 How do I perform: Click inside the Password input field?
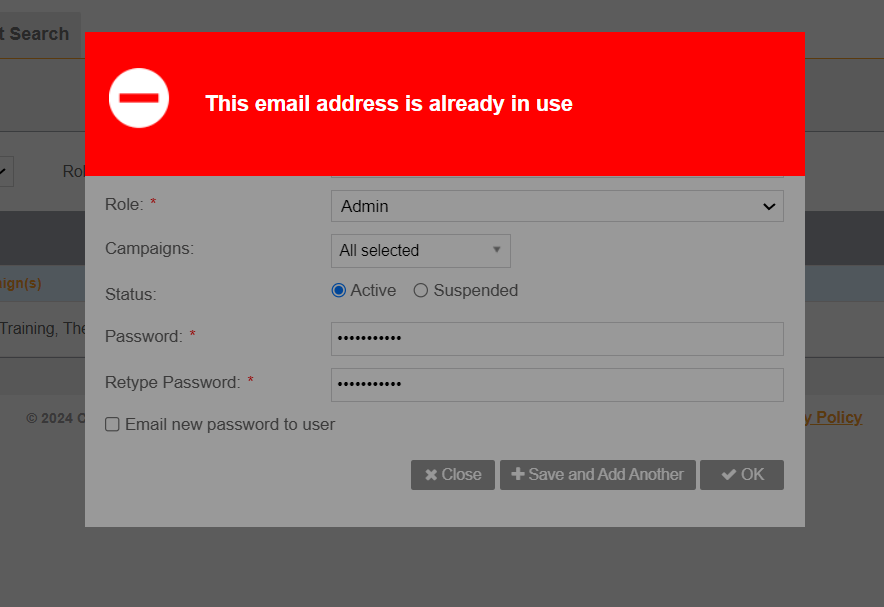pyautogui.click(x=557, y=339)
